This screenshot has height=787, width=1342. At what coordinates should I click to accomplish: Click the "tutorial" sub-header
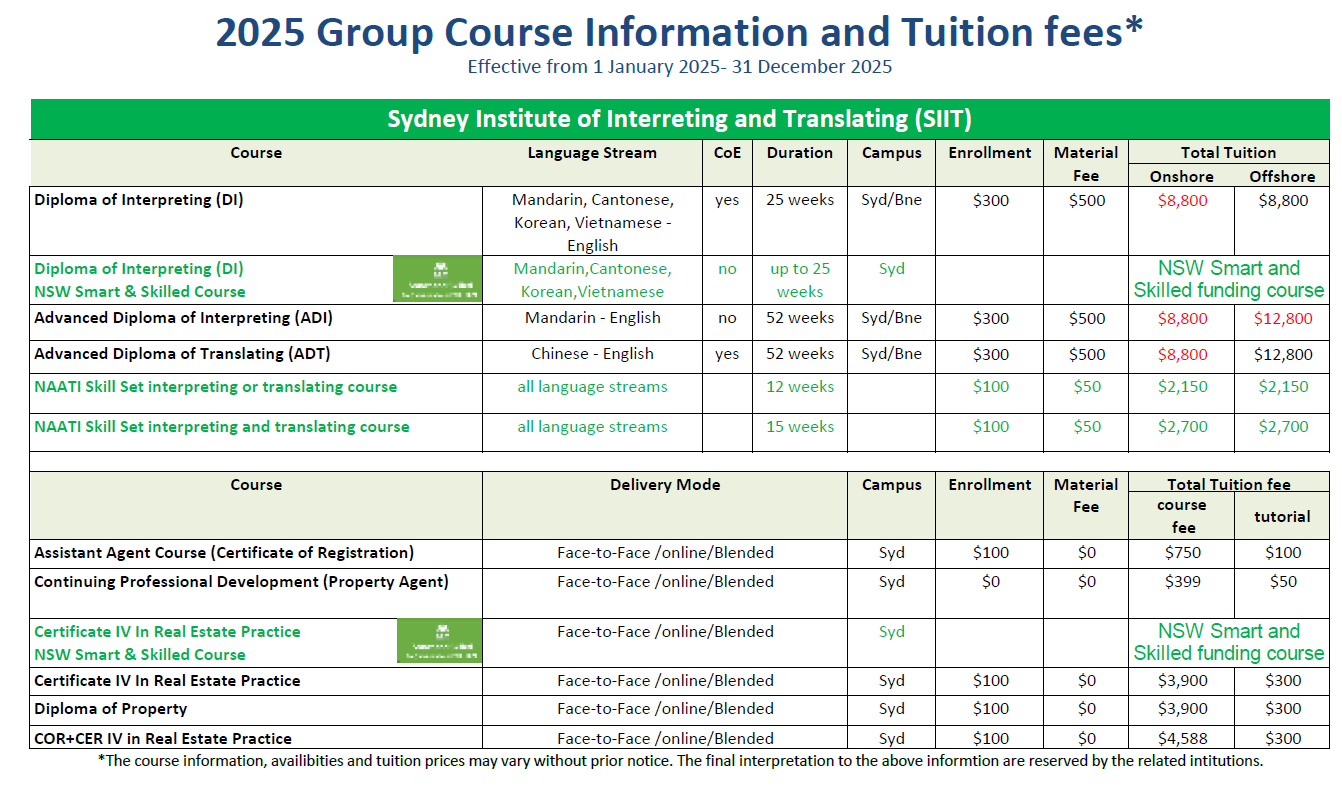(1282, 517)
